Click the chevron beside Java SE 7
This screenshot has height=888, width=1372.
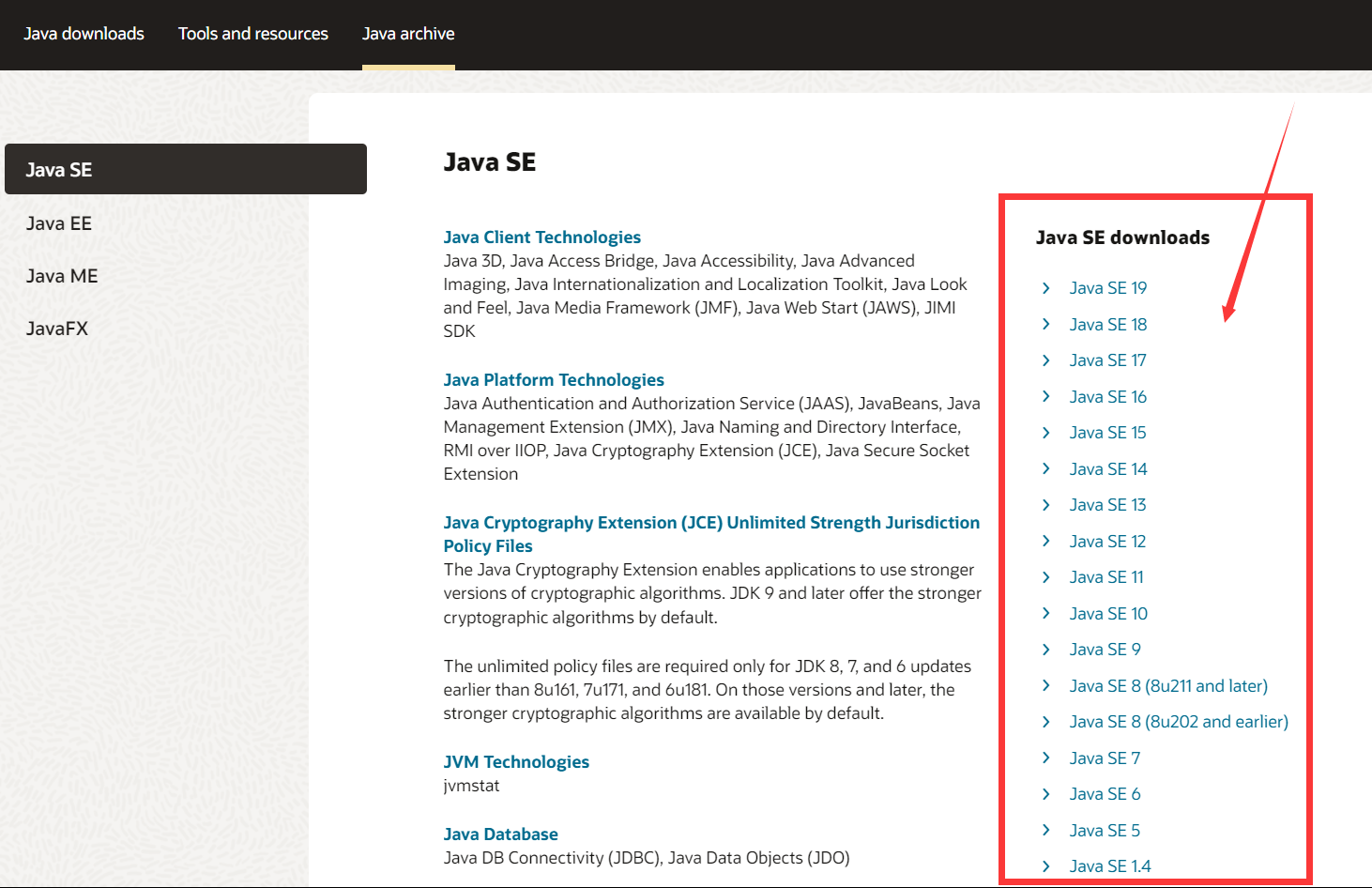pyautogui.click(x=1046, y=758)
